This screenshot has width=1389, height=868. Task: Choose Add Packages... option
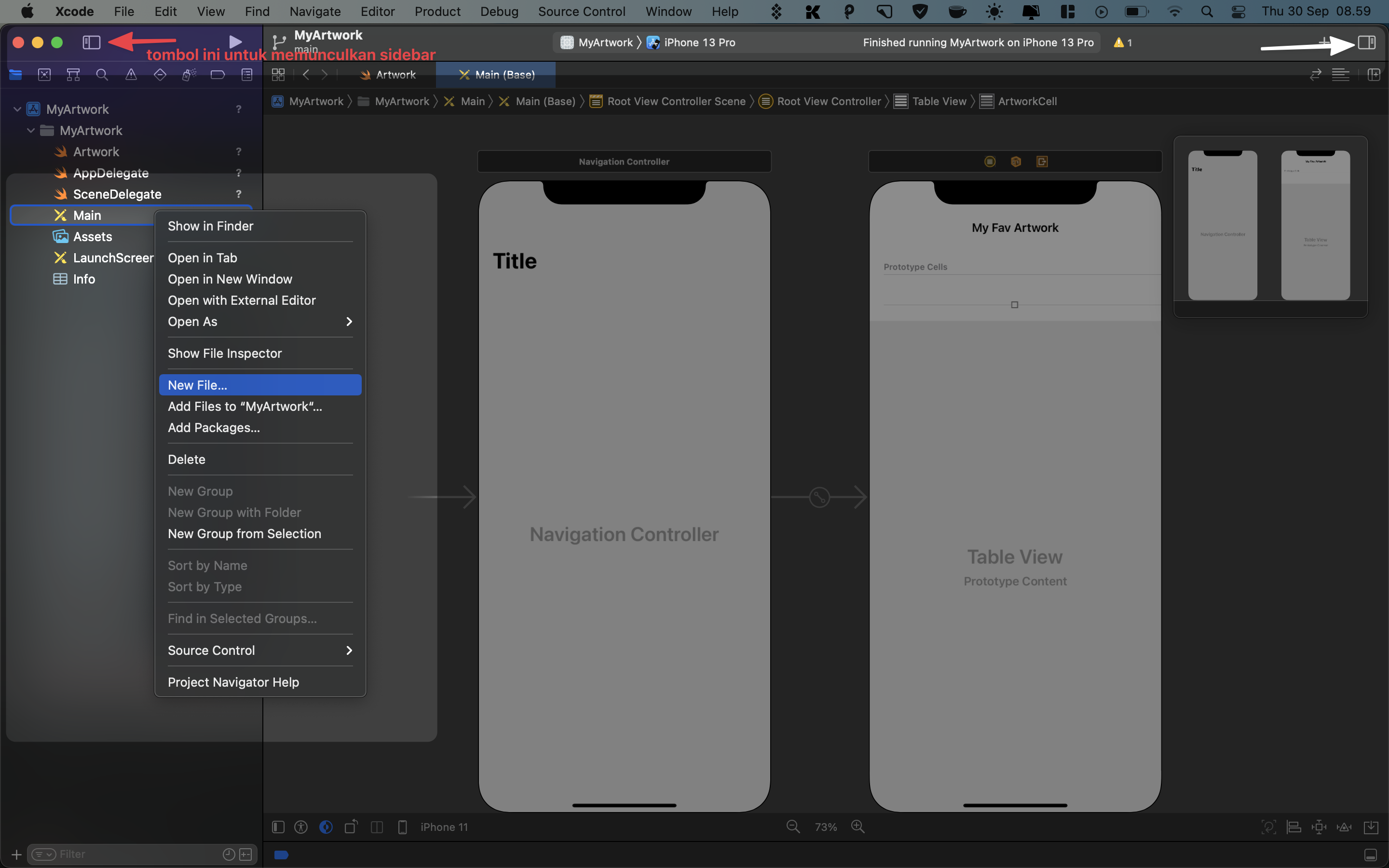coord(260,428)
